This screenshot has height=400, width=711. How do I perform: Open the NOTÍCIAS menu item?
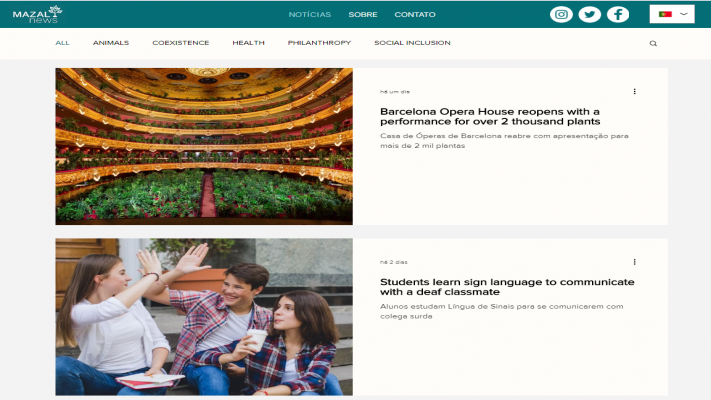pos(309,14)
